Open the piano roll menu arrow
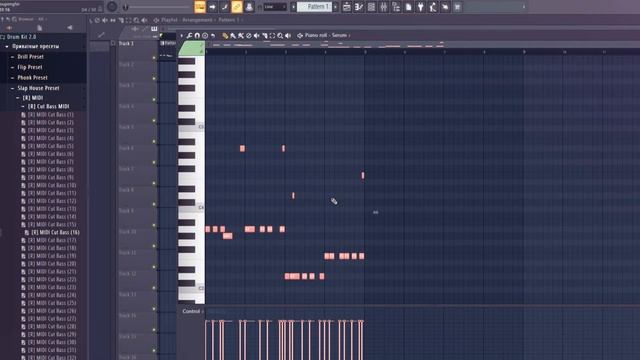Screen dimensions: 640x360 [182, 36]
